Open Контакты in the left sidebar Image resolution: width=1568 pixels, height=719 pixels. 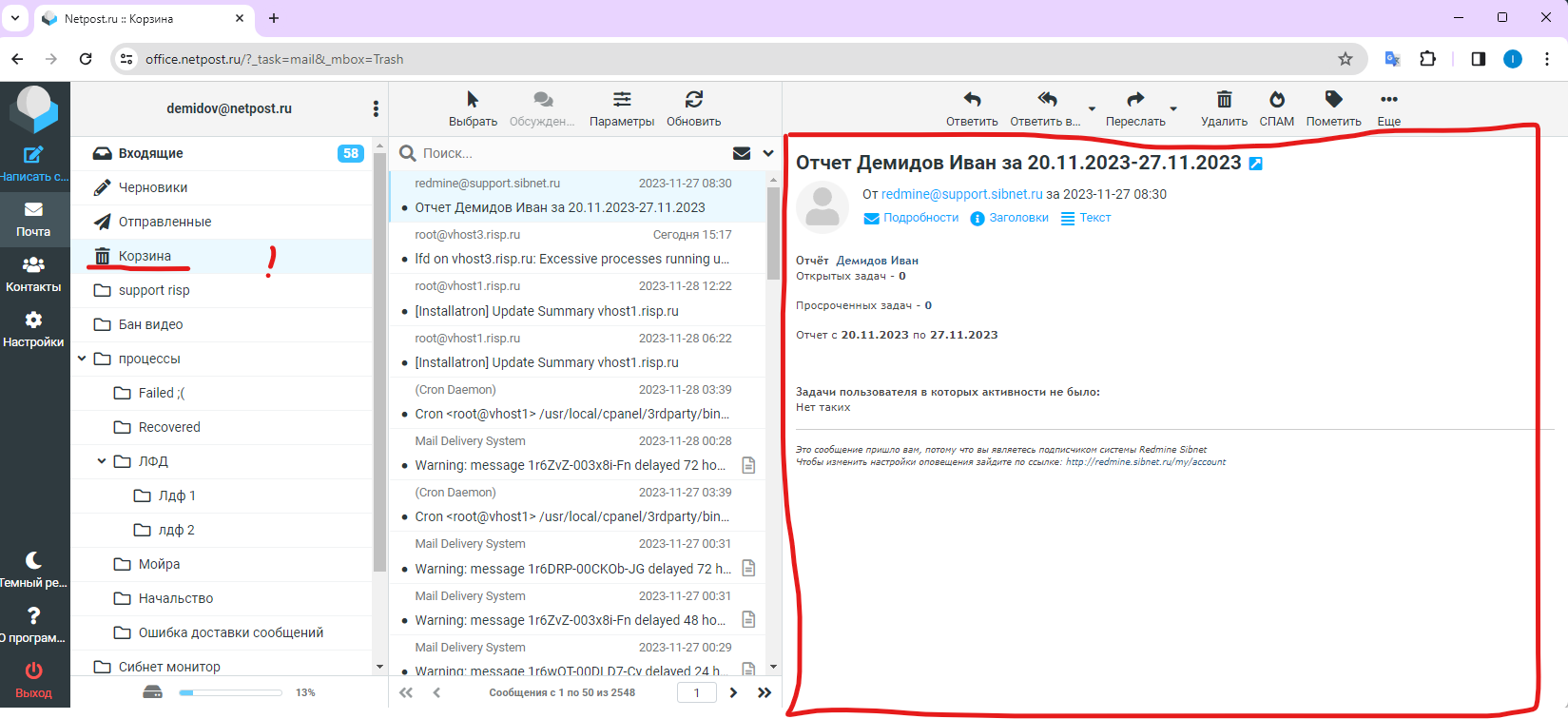[33, 274]
